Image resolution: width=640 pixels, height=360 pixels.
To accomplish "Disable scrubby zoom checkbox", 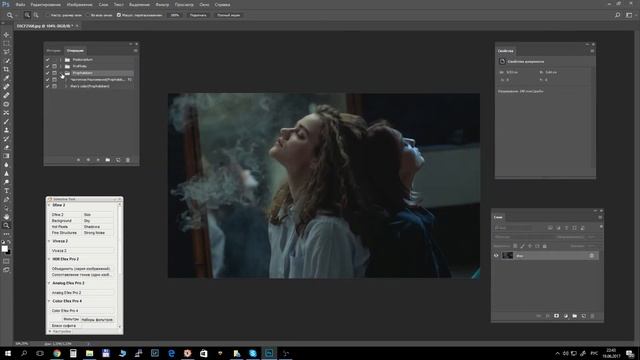I will pos(119,15).
